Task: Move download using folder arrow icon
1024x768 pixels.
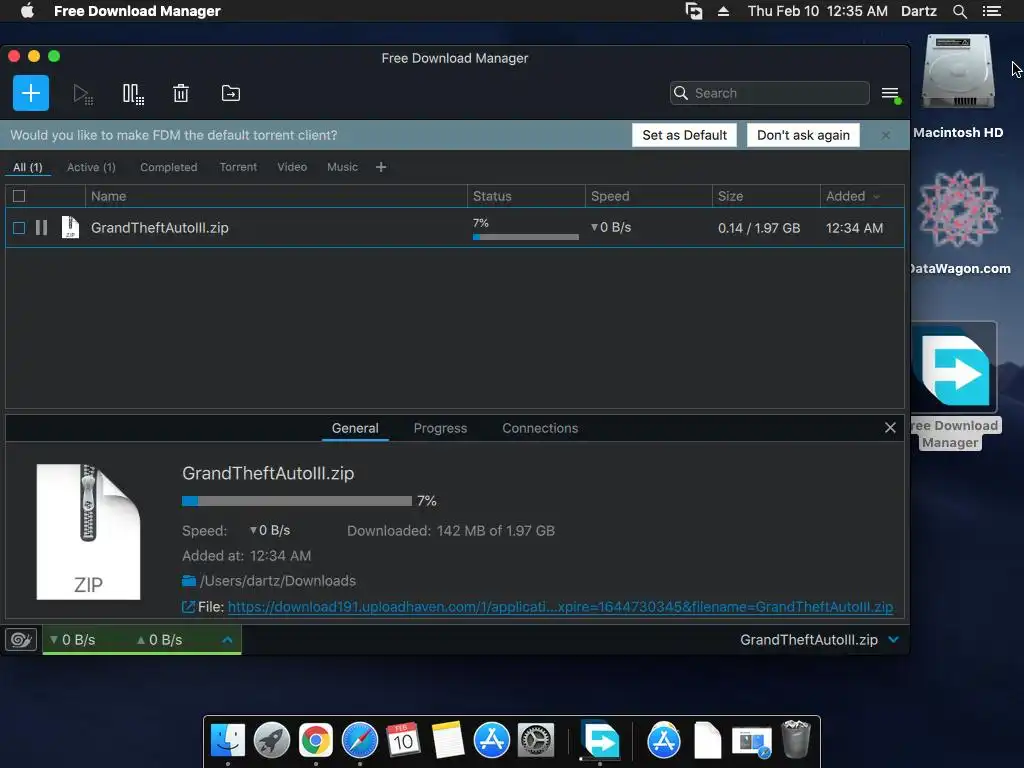Action: pos(231,93)
